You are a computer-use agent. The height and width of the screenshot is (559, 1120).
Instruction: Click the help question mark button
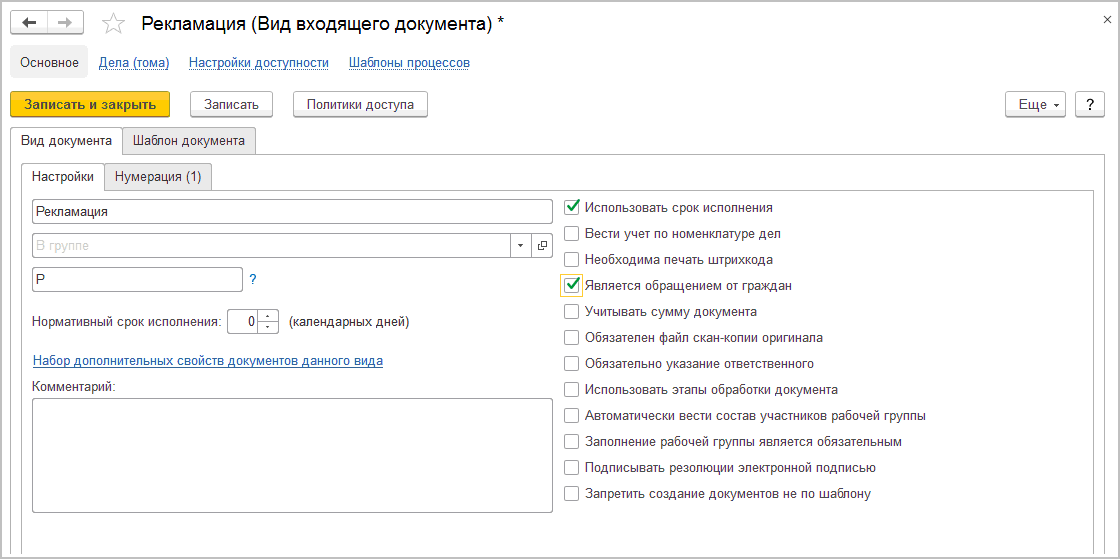click(x=1089, y=104)
